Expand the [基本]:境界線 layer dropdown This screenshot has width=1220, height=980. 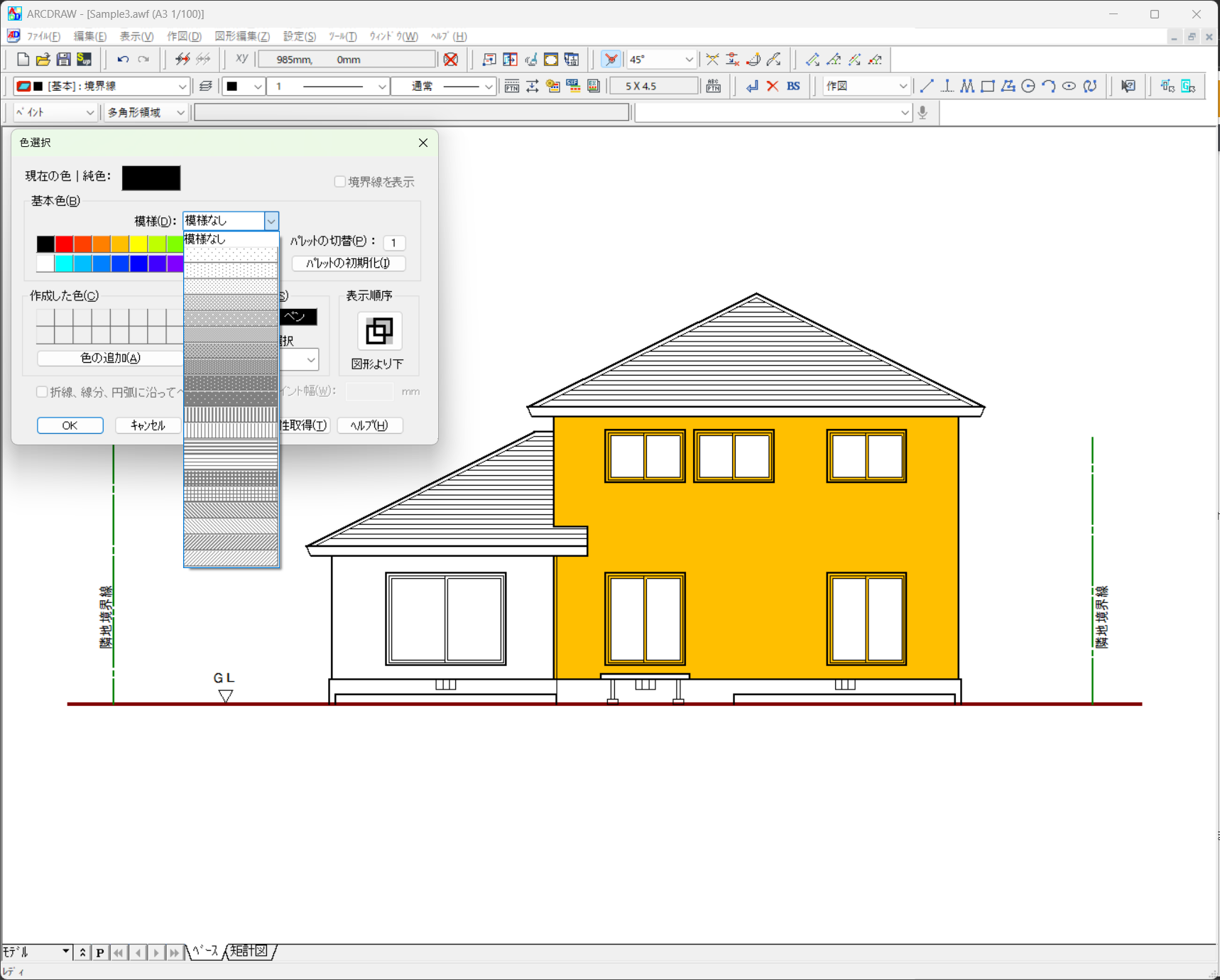pyautogui.click(x=182, y=87)
